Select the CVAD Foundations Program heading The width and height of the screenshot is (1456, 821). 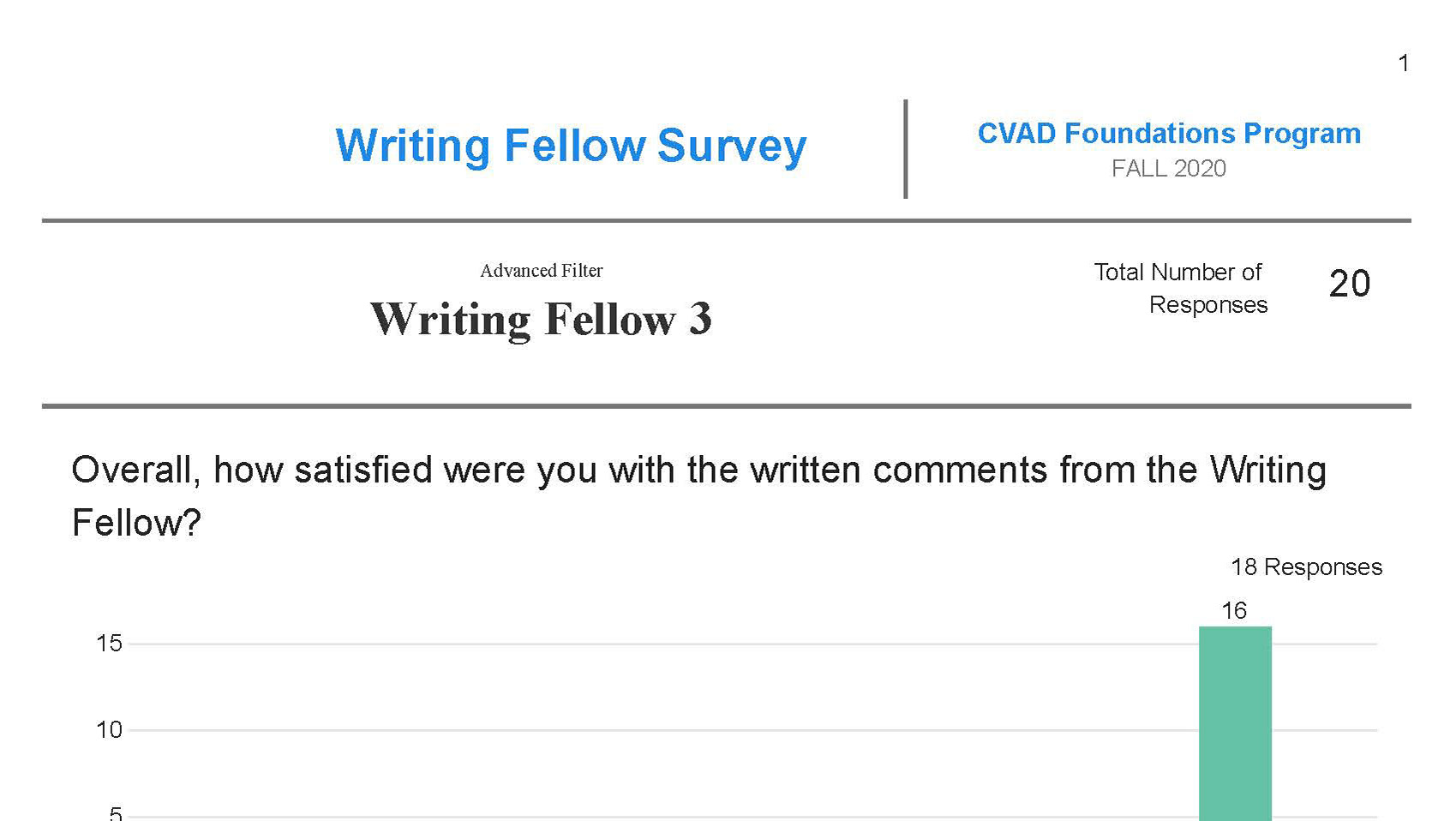(1169, 134)
